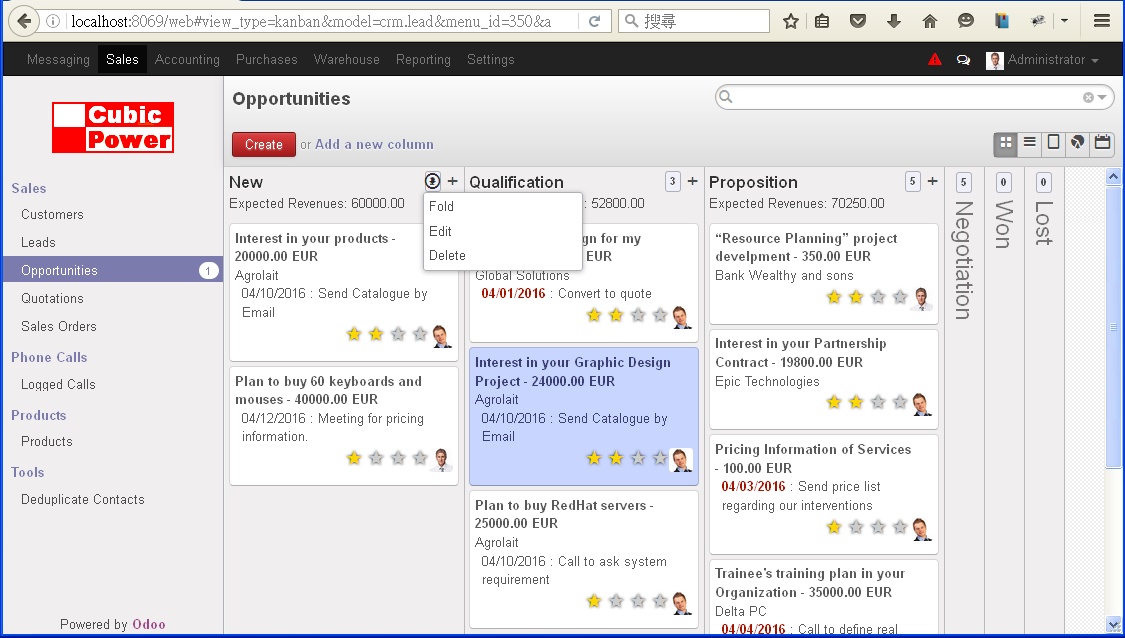This screenshot has height=638, width=1125.
Task: Switch to List view icon
Action: [x=1030, y=143]
